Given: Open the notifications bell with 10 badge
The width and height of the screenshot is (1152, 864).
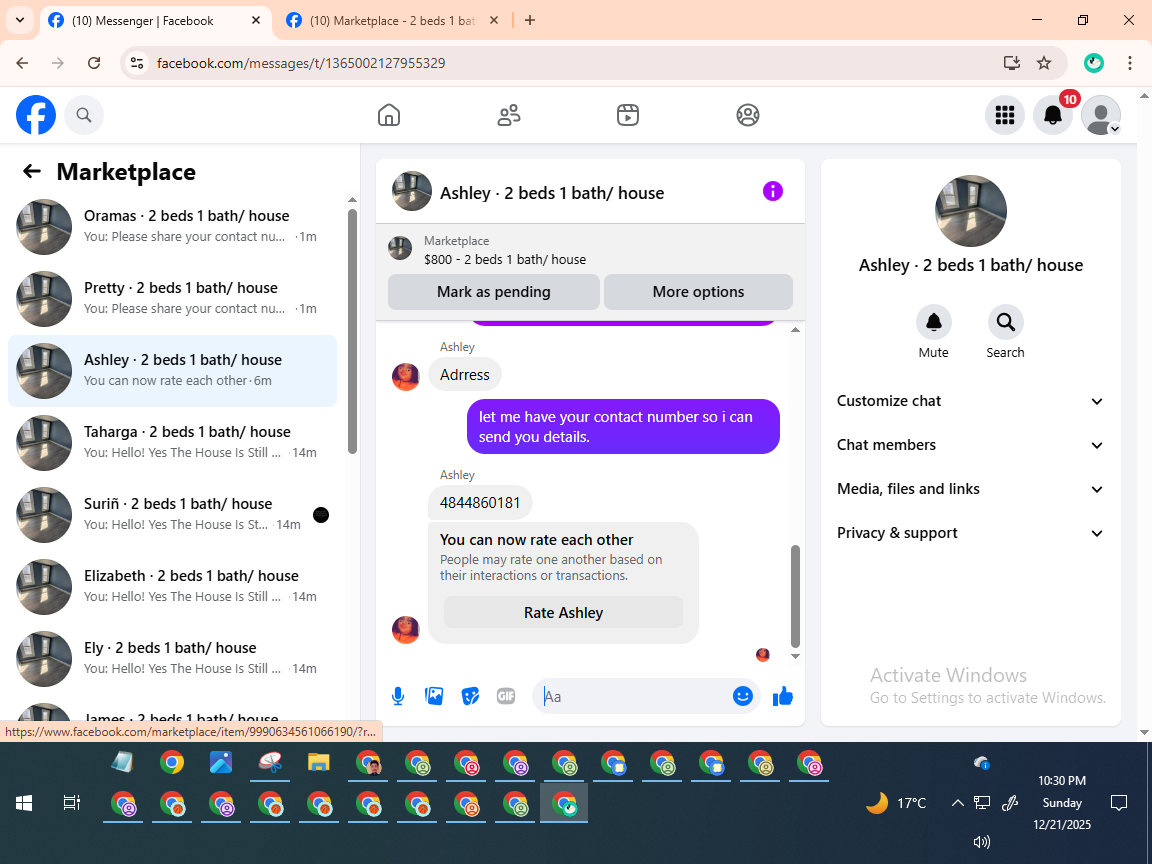Looking at the screenshot, I should 1053,115.
